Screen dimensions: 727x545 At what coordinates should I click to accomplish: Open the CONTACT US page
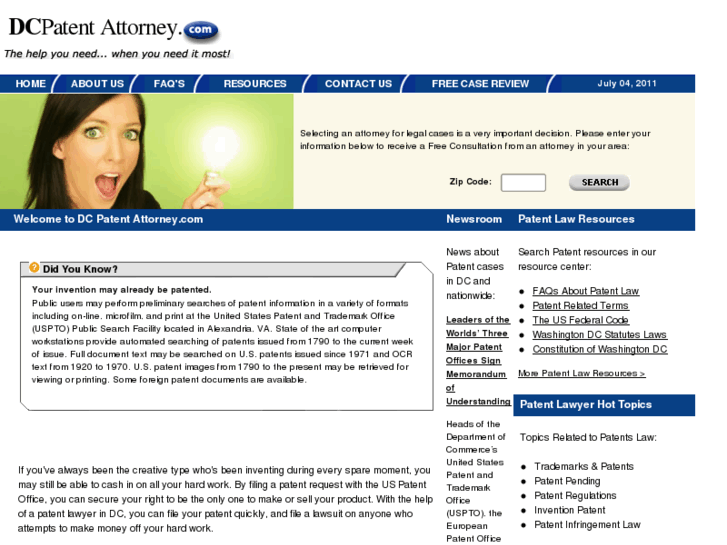pos(358,84)
